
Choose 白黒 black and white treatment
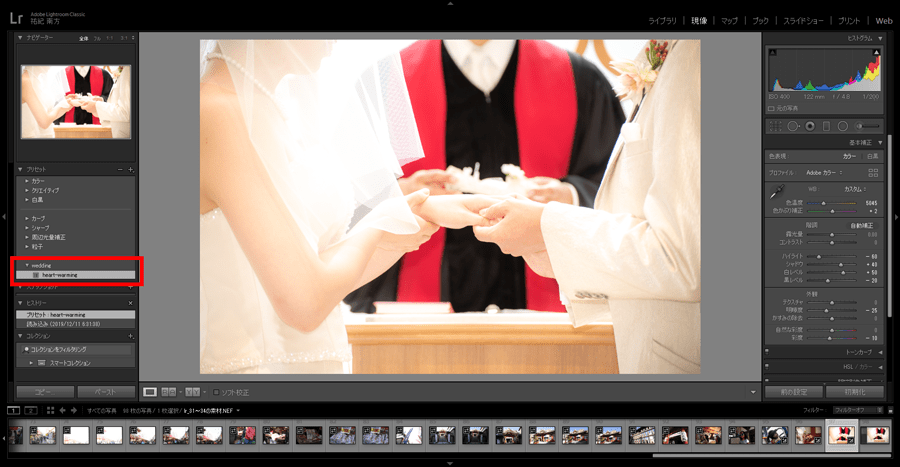click(x=872, y=156)
